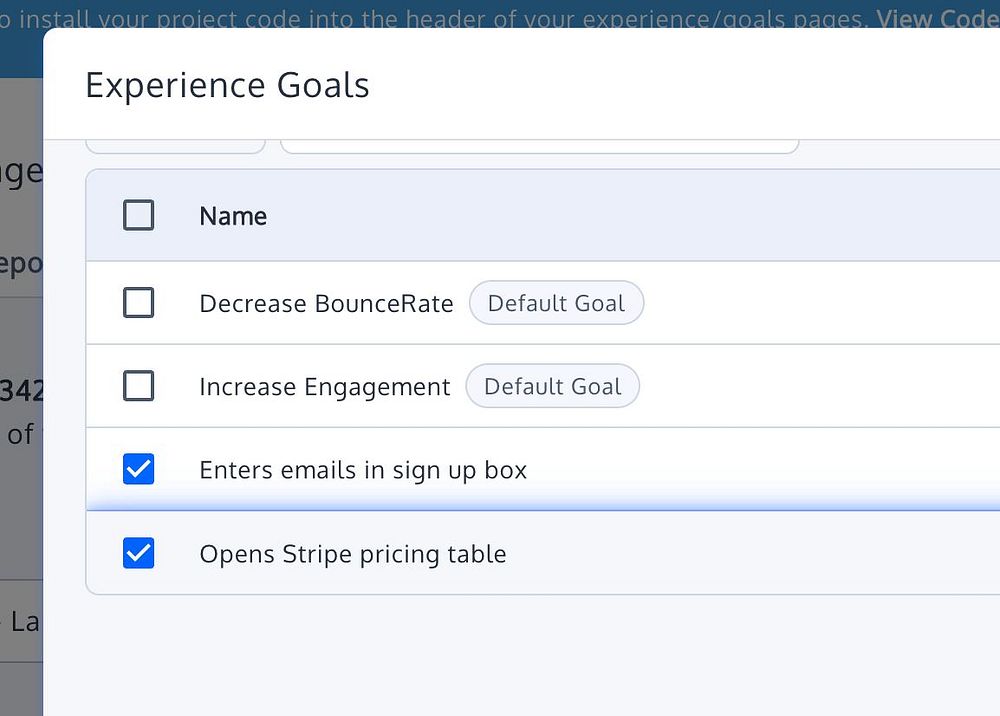This screenshot has width=1000, height=716.
Task: Click the Opens Stripe pricing table label
Action: tap(353, 554)
